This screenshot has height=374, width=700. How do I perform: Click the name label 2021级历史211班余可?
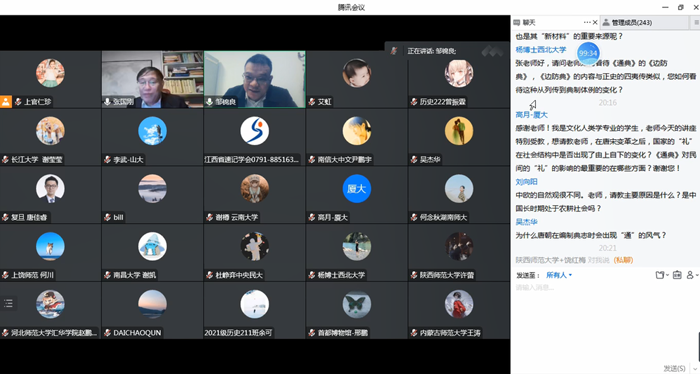tap(238, 332)
